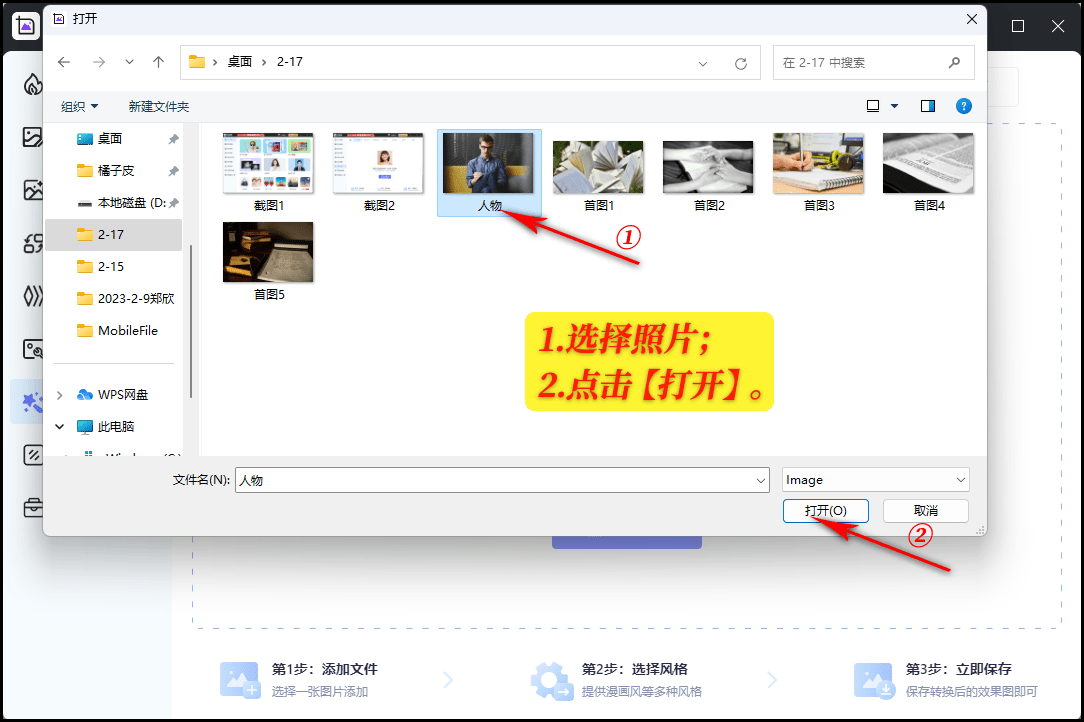Click 第2步：选择风格 gear icon
The height and width of the screenshot is (722, 1084).
[551, 681]
